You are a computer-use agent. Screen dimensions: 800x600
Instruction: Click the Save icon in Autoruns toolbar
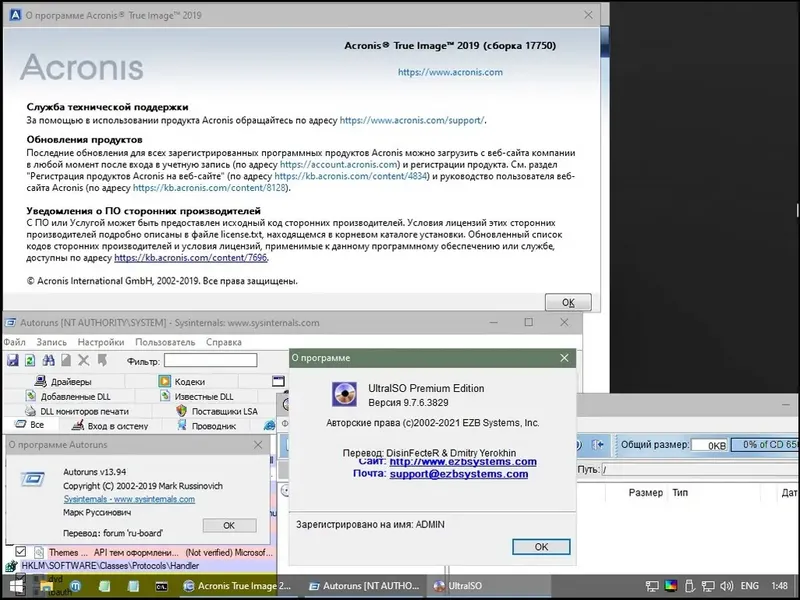(12, 358)
